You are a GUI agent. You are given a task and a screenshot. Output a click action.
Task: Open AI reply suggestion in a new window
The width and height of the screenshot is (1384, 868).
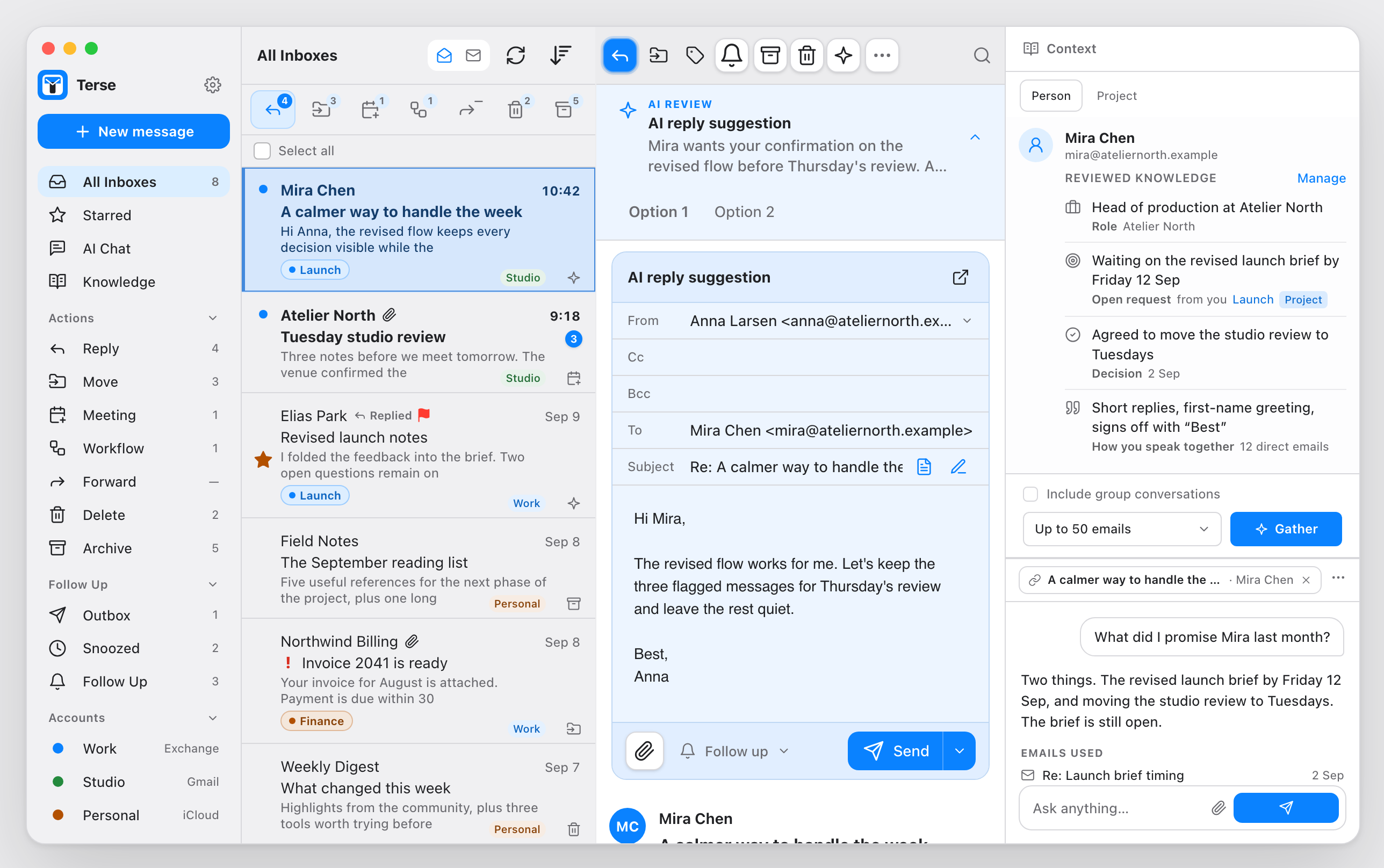(x=960, y=277)
